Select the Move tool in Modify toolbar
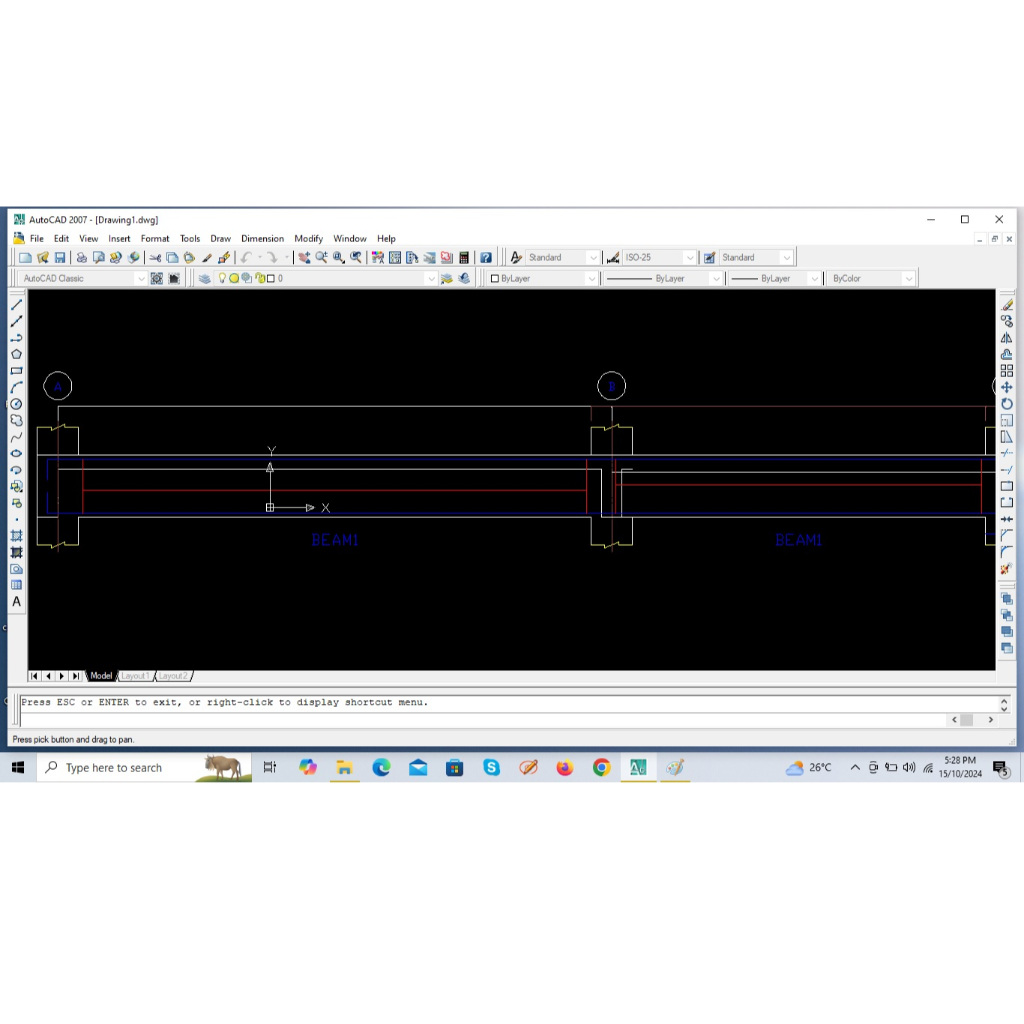 tap(1006, 387)
